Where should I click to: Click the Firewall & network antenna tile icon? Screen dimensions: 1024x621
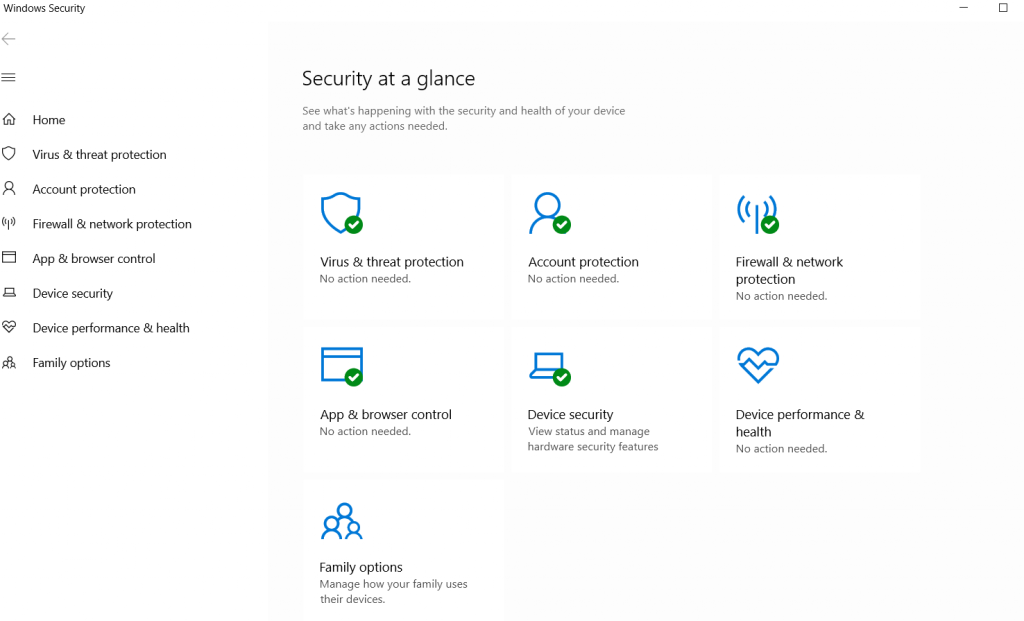click(x=756, y=213)
